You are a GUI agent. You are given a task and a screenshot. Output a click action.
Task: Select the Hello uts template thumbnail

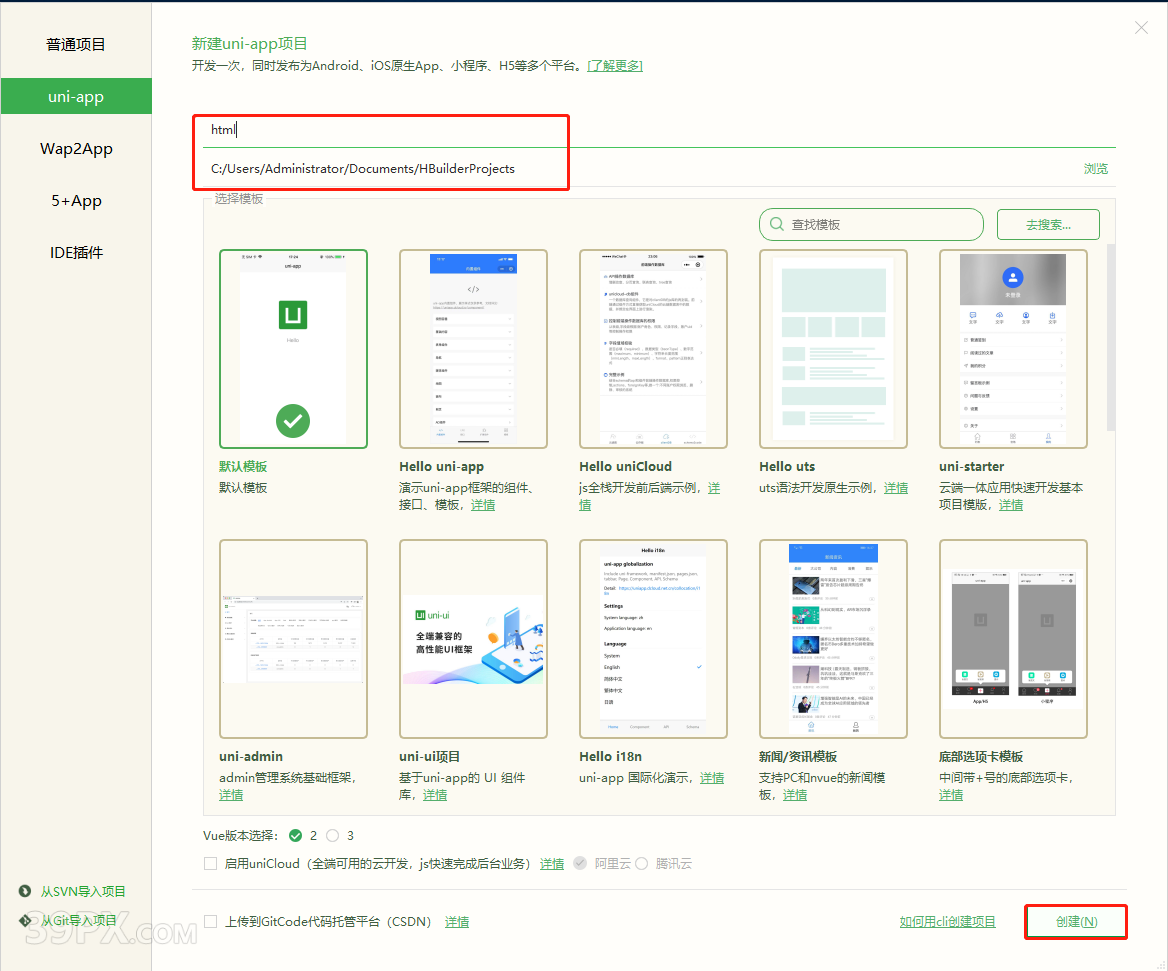[x=834, y=348]
